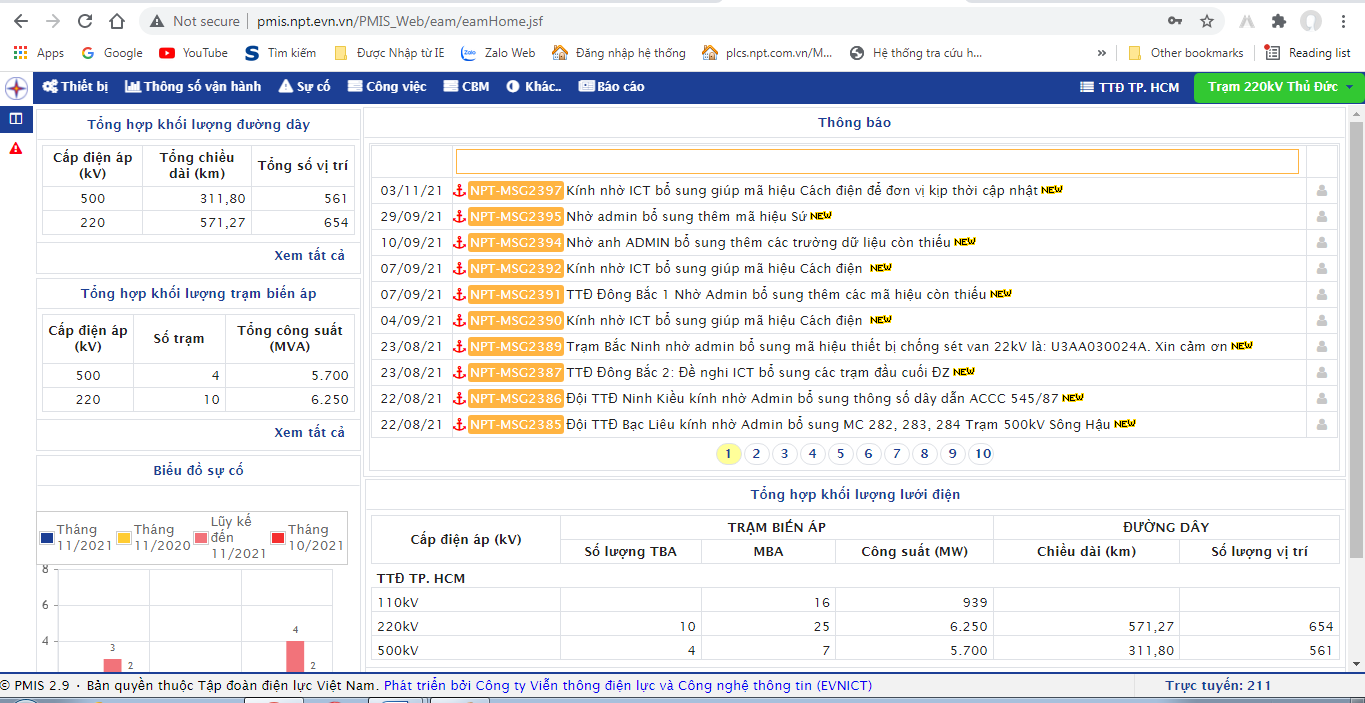Open the Sự cố menu

(x=304, y=87)
